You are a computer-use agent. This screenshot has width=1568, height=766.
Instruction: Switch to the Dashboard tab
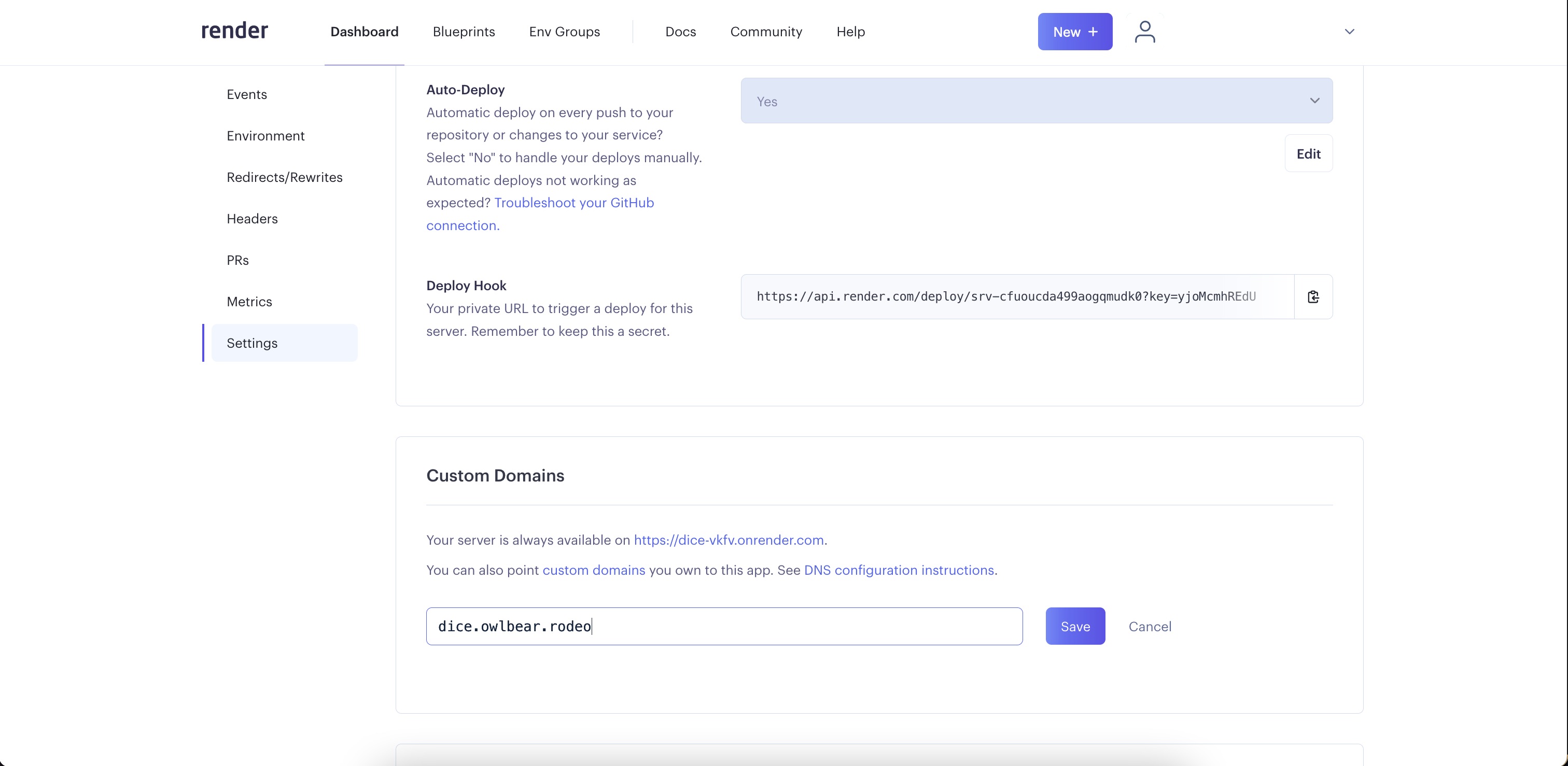coord(363,31)
